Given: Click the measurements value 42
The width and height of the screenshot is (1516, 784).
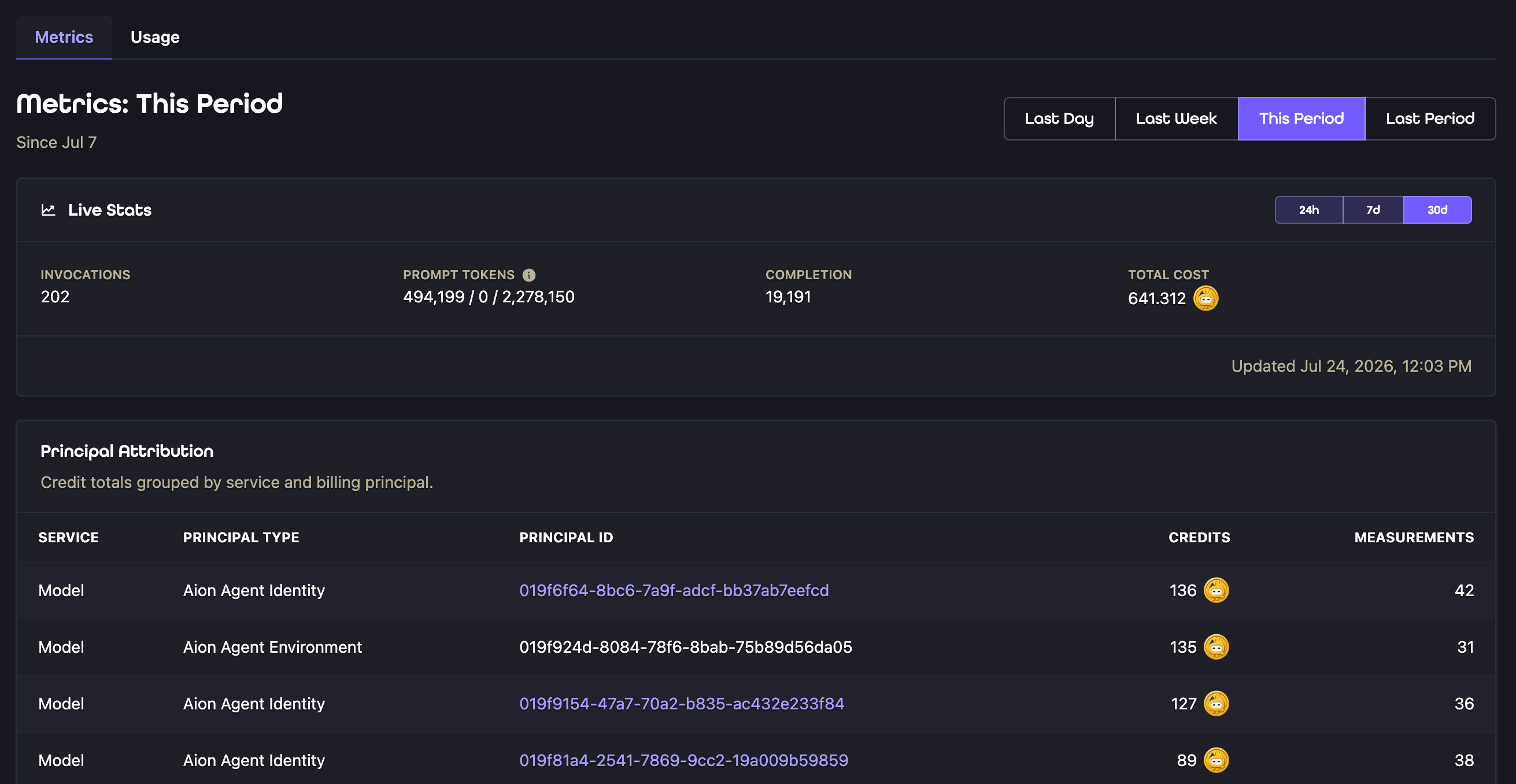Looking at the screenshot, I should click(1464, 590).
